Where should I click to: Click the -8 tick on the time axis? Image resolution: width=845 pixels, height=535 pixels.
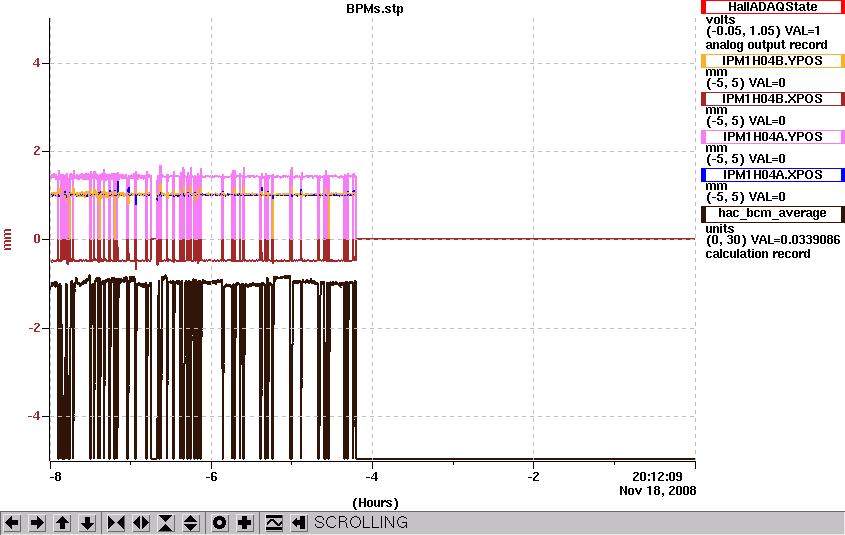click(x=55, y=477)
